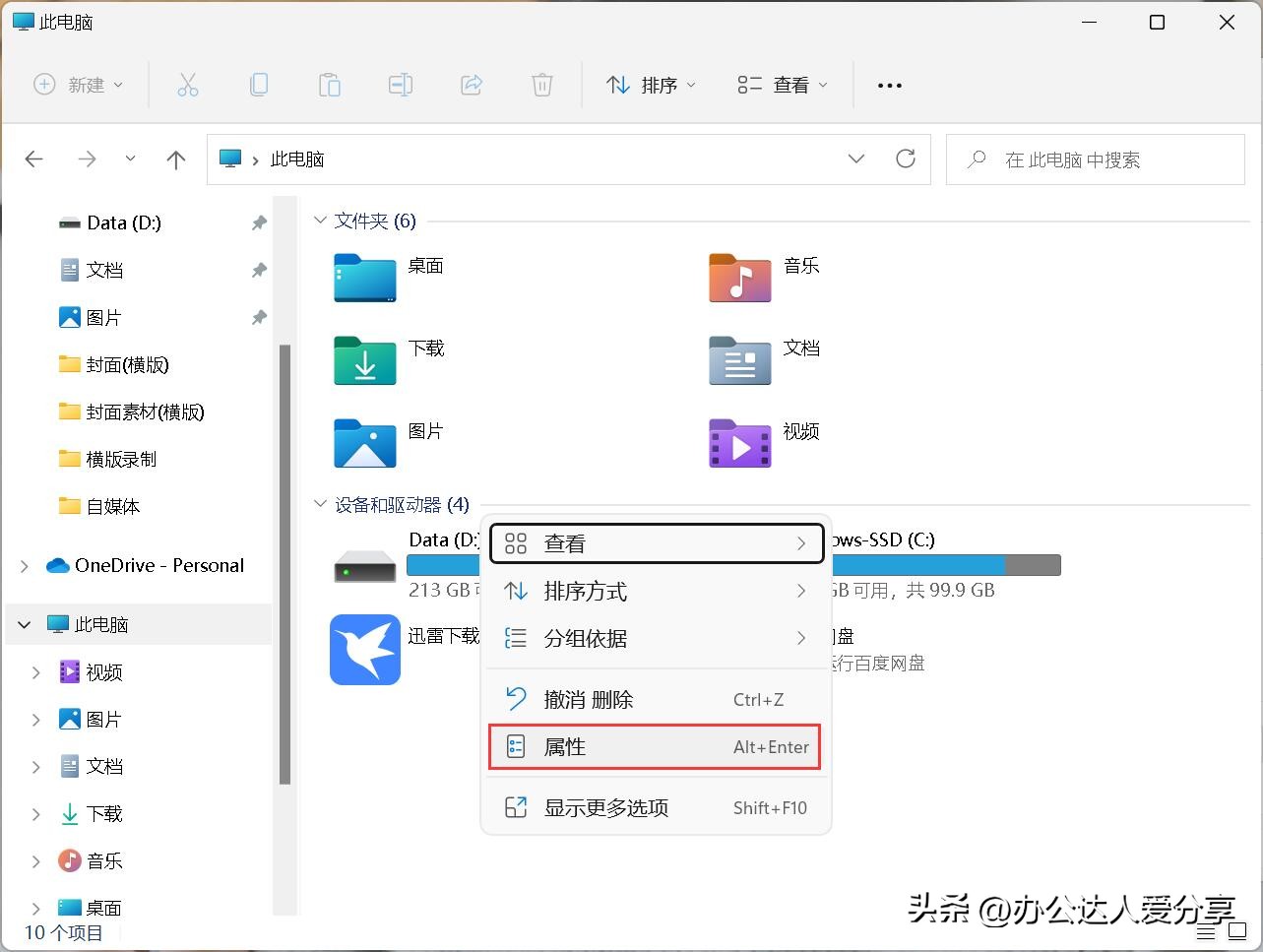Select 属性 in the context menu
1263x952 pixels.
(655, 746)
